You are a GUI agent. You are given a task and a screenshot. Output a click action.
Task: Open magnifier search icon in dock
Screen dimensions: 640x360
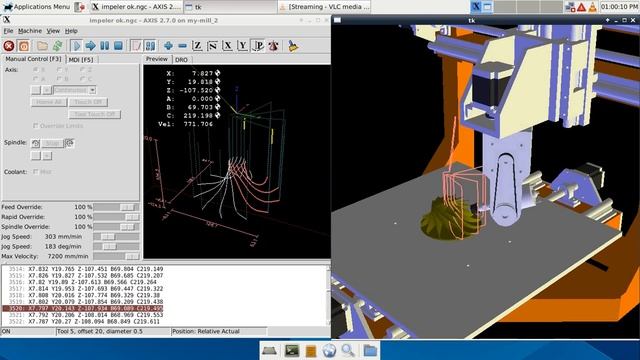point(348,351)
